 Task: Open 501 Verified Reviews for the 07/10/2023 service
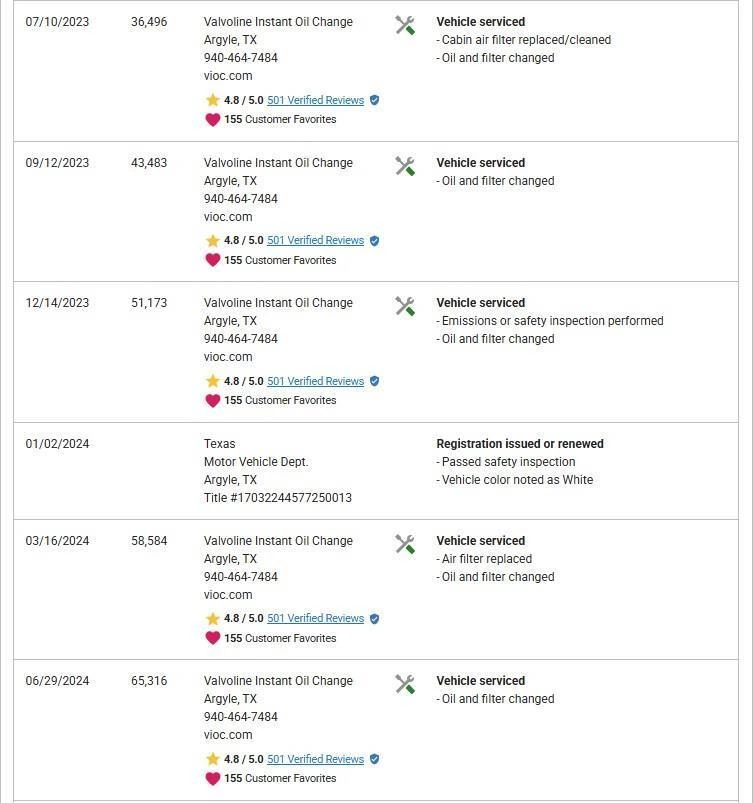[315, 100]
